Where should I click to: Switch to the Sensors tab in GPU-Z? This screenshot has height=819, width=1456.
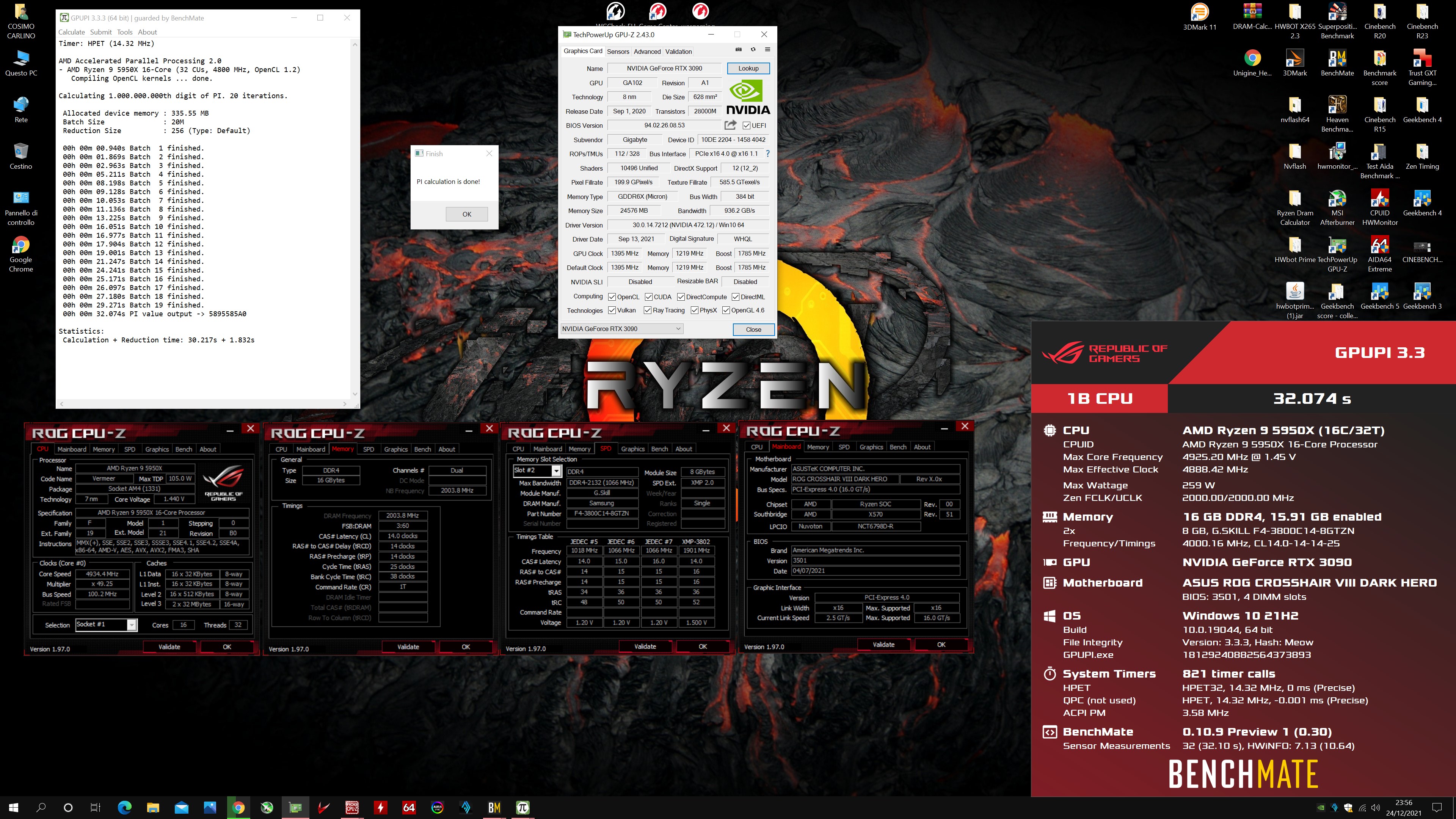click(618, 52)
